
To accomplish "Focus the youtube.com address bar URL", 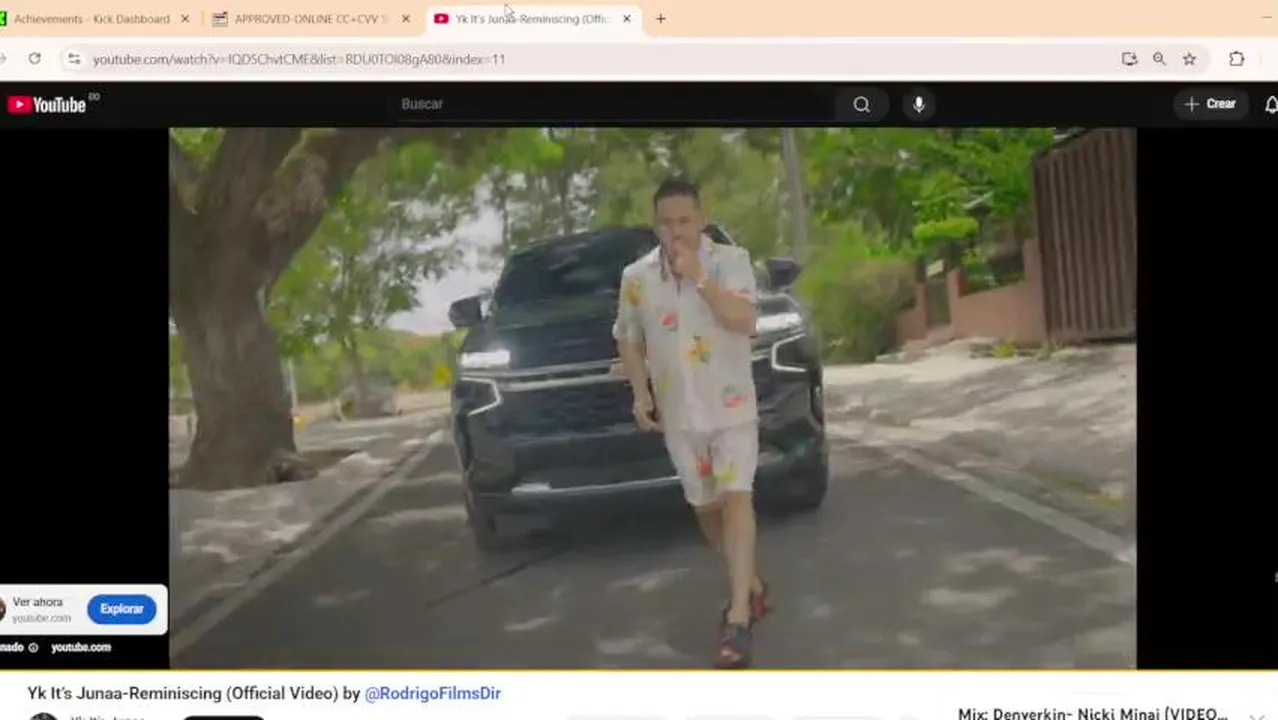I will tap(299, 59).
